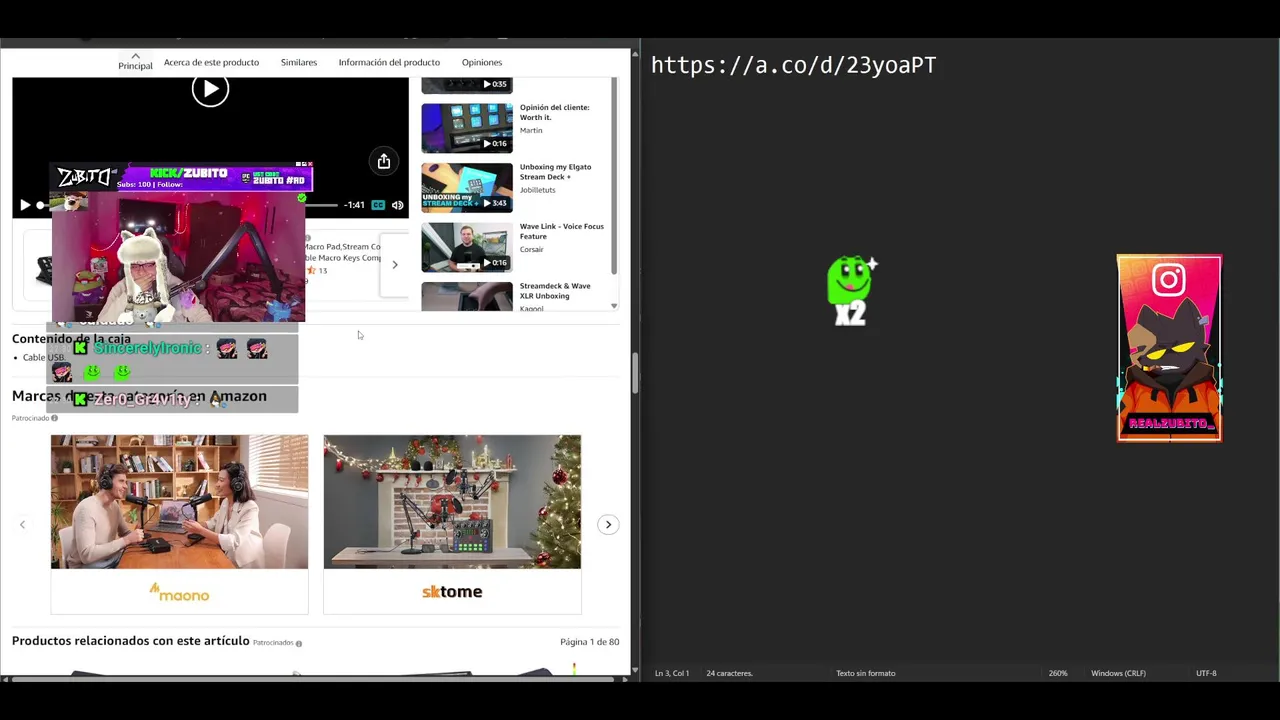Click Cable USB list item
The height and width of the screenshot is (720, 1280).
coord(43,357)
